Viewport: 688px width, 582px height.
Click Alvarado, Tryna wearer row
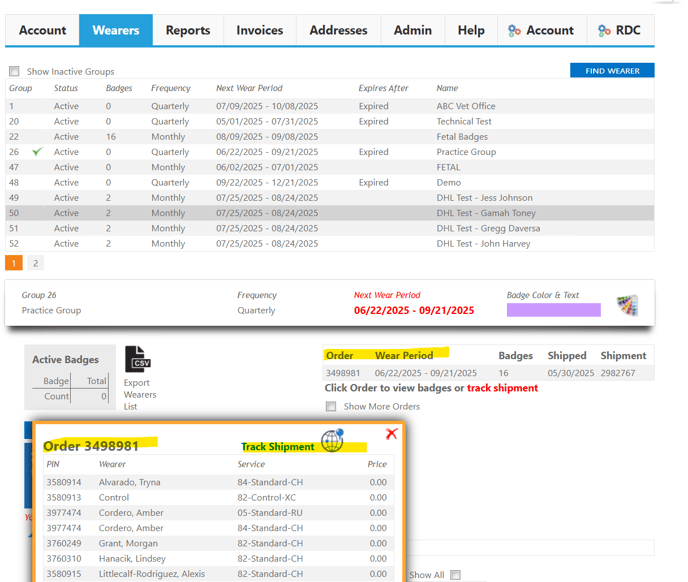pyautogui.click(x=219, y=482)
